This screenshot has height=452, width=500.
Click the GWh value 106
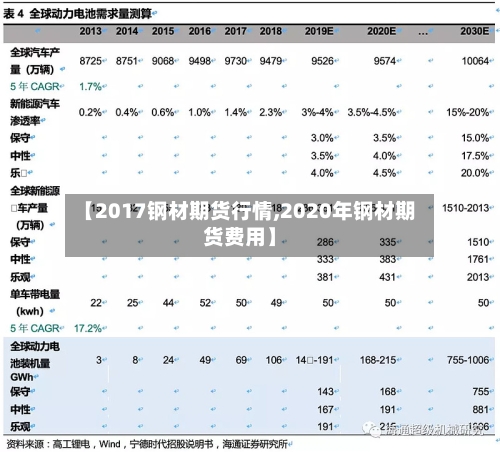coord(274,360)
